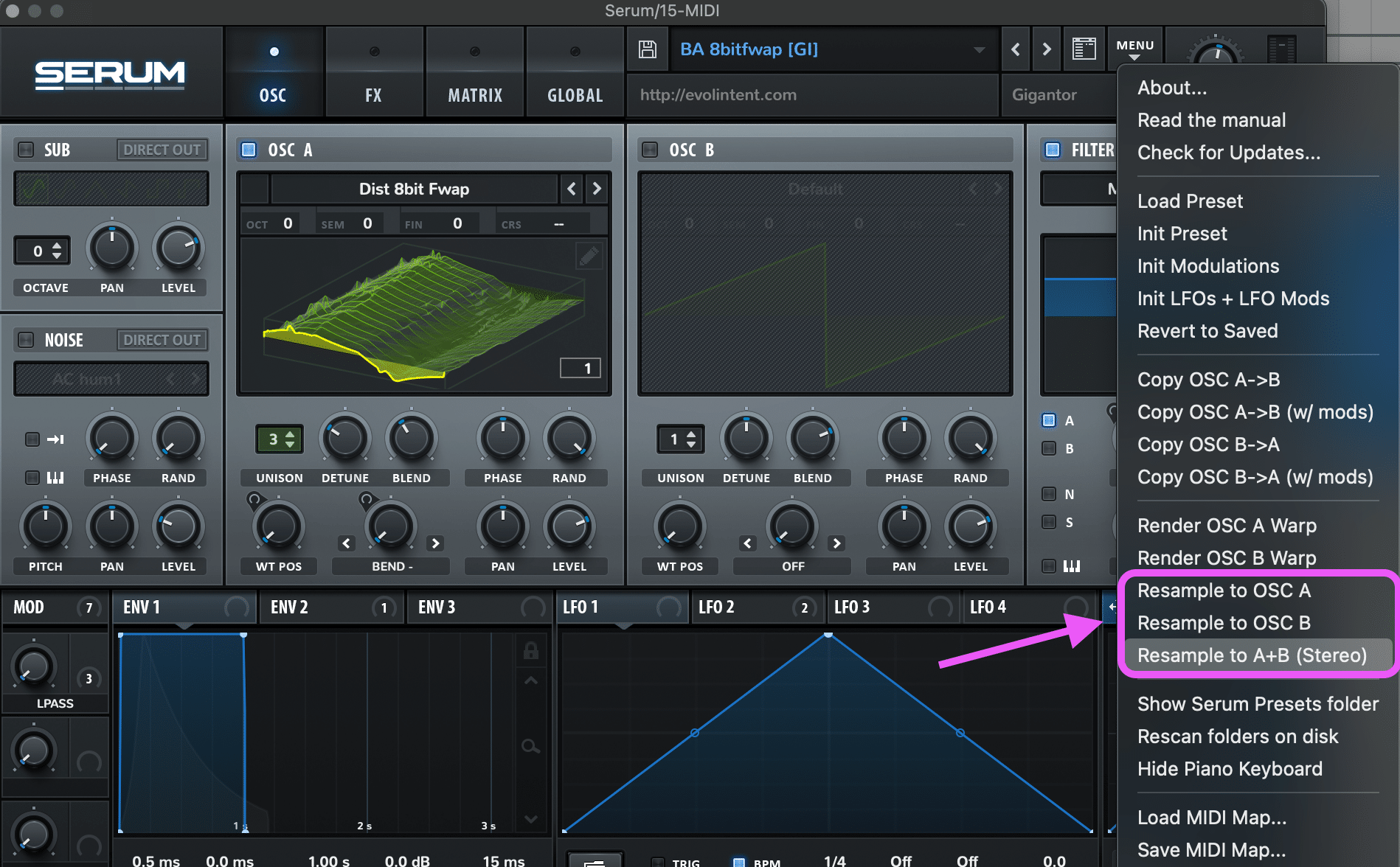Image resolution: width=1400 pixels, height=867 pixels.
Task: Open the preset browser list icon
Action: click(x=1084, y=49)
